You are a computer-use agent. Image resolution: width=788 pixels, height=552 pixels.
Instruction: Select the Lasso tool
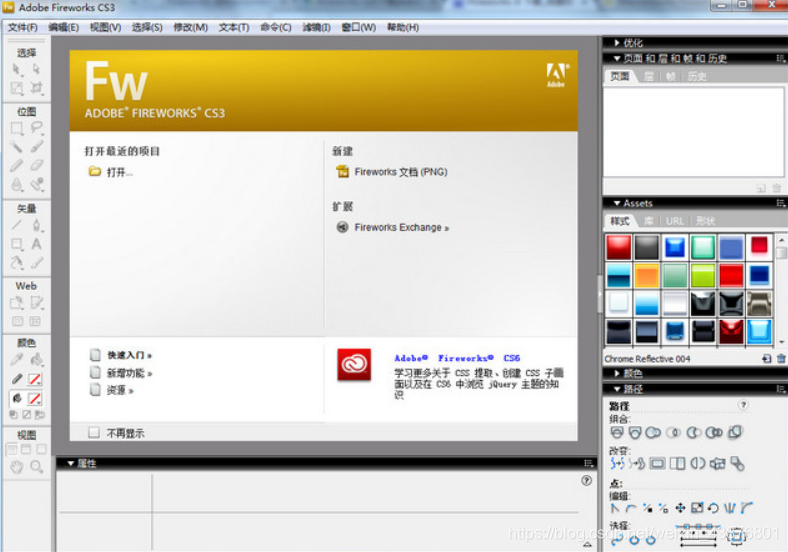[36, 128]
